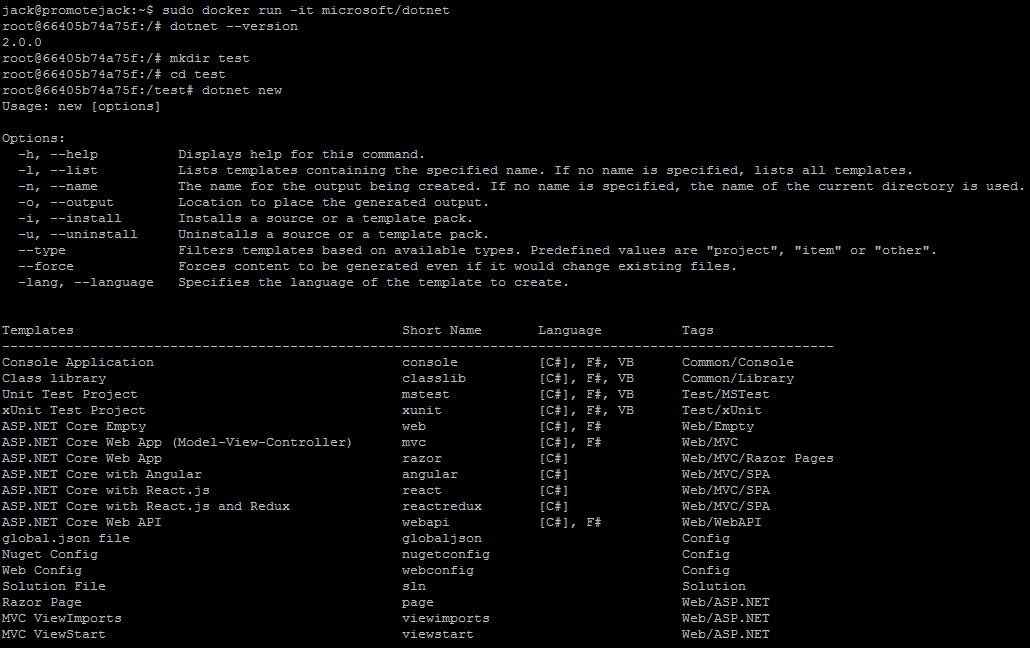Click the 'webconfig' short name
The height and width of the screenshot is (648, 1030).
coord(438,570)
